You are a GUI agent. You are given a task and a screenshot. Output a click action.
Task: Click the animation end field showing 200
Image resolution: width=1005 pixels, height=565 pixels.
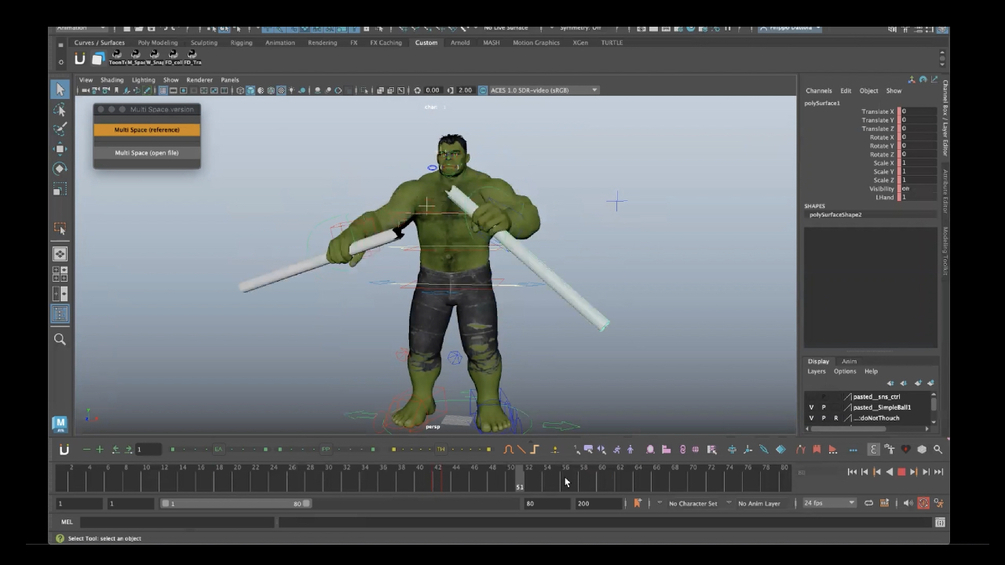point(598,504)
